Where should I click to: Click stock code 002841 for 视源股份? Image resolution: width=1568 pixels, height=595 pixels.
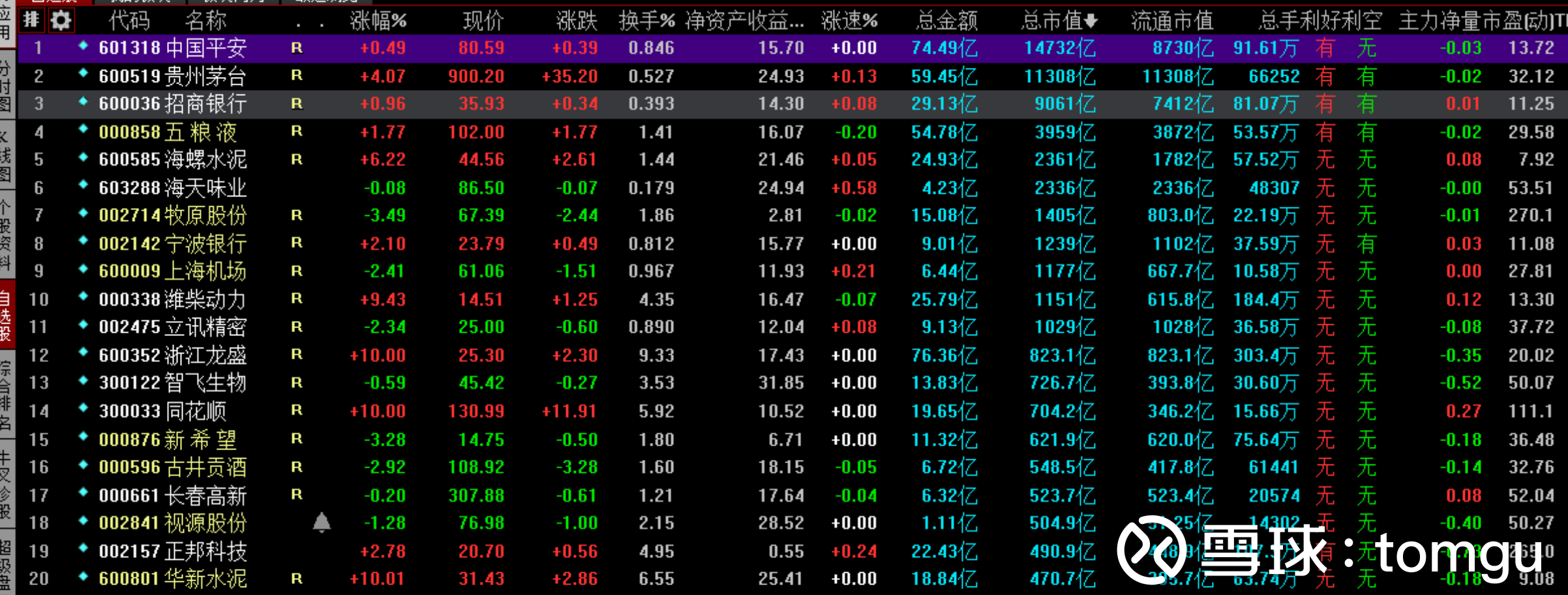130,523
